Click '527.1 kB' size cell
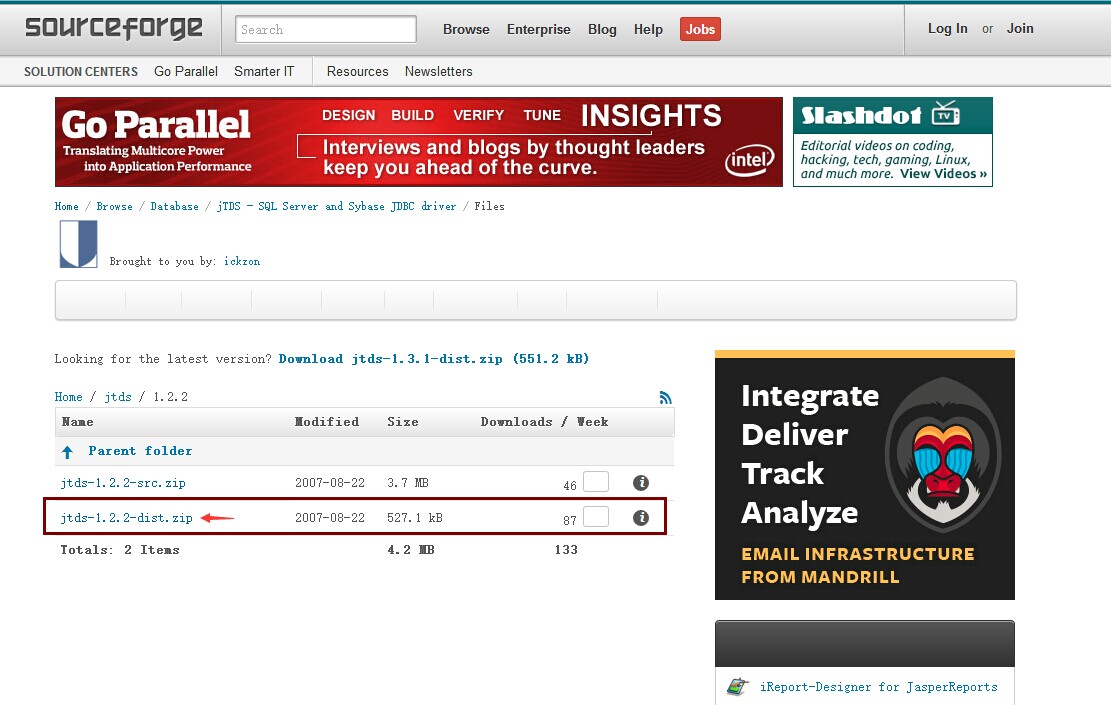Image resolution: width=1111 pixels, height=705 pixels. (x=414, y=518)
